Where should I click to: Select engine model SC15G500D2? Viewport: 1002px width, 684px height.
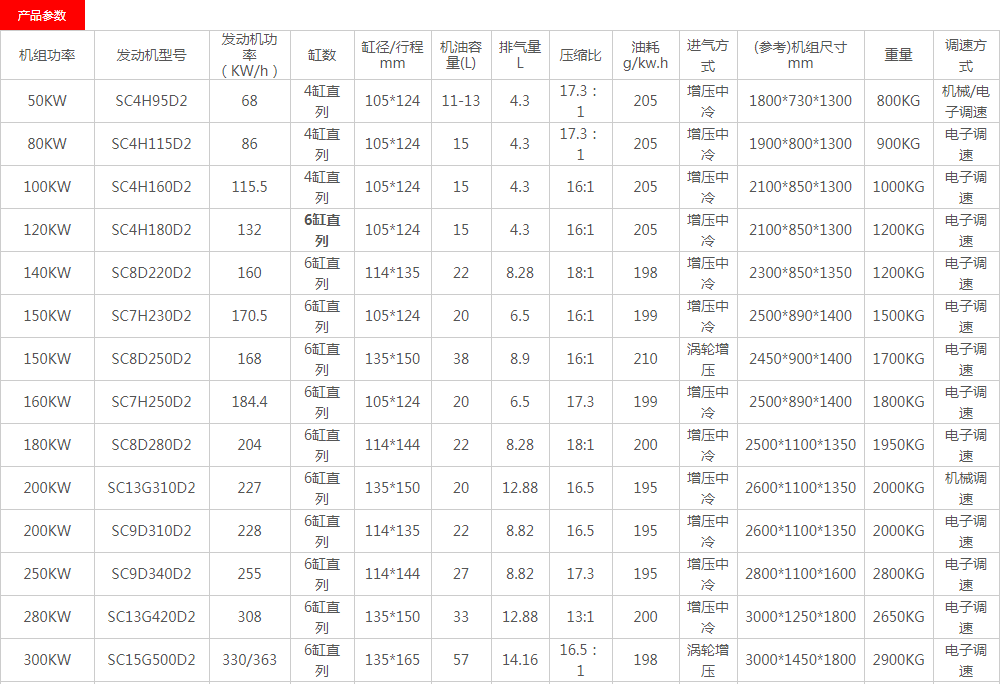151,660
